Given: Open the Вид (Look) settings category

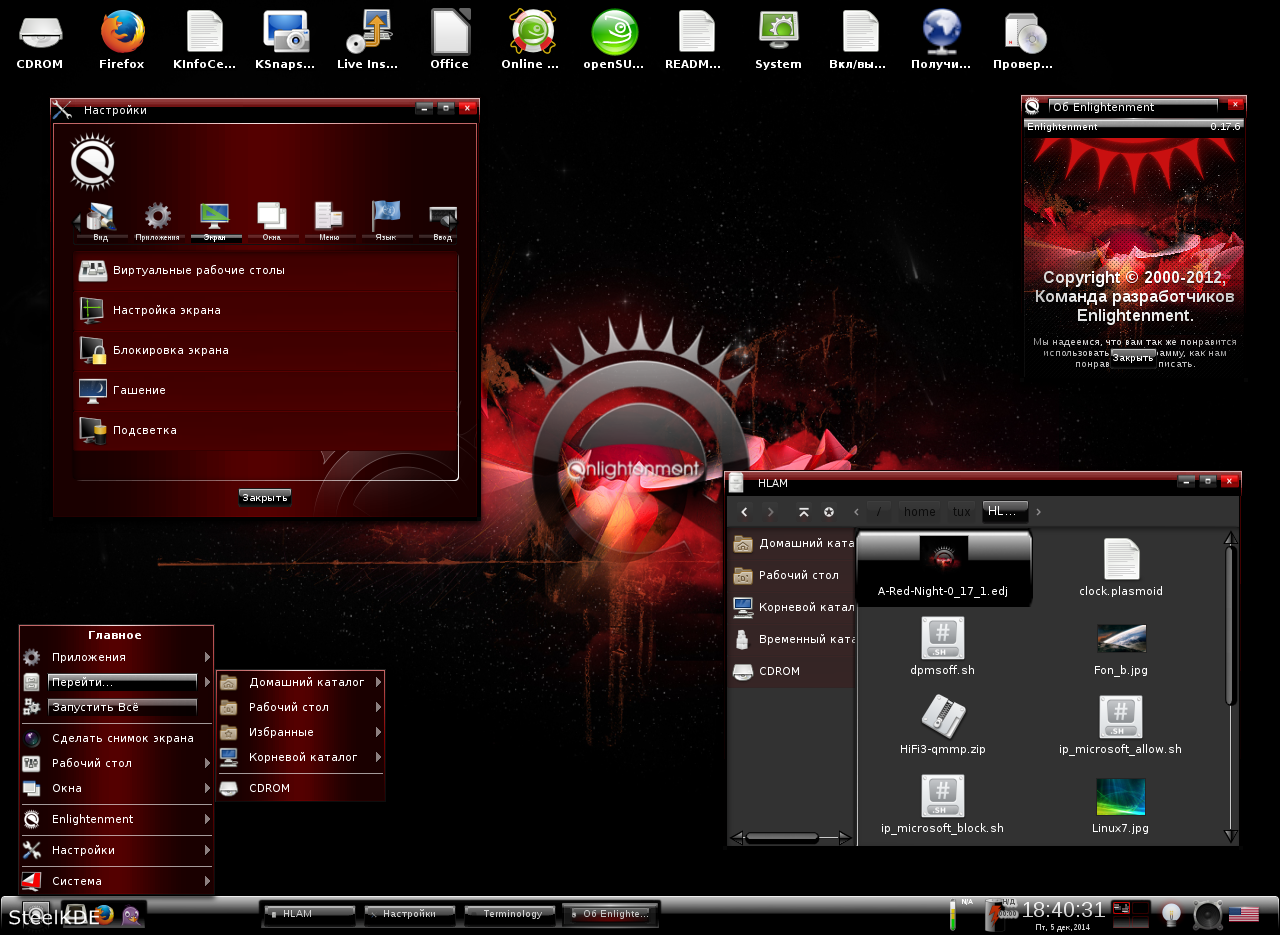Looking at the screenshot, I should pyautogui.click(x=101, y=219).
